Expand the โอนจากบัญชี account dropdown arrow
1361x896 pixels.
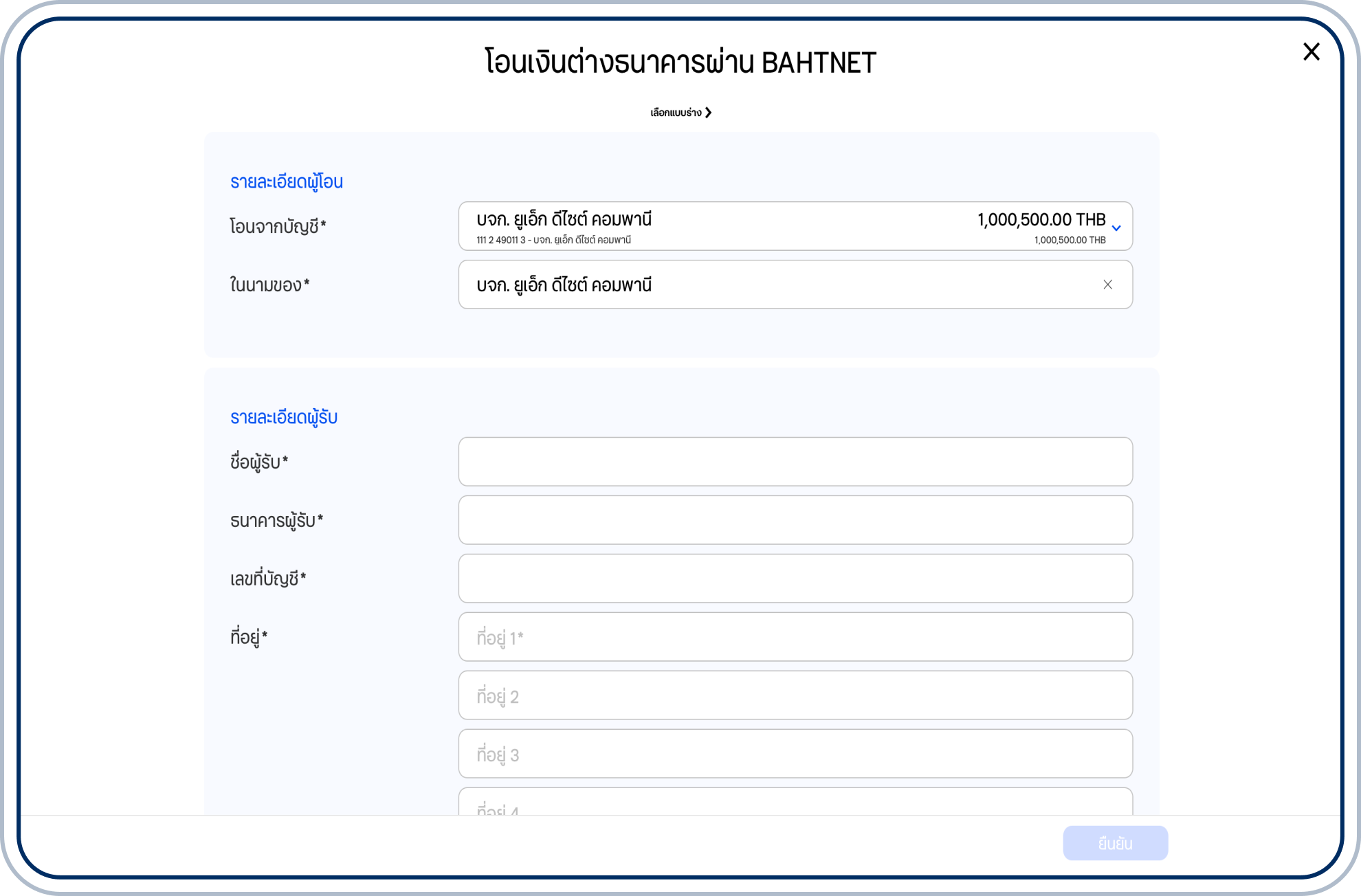(1116, 228)
